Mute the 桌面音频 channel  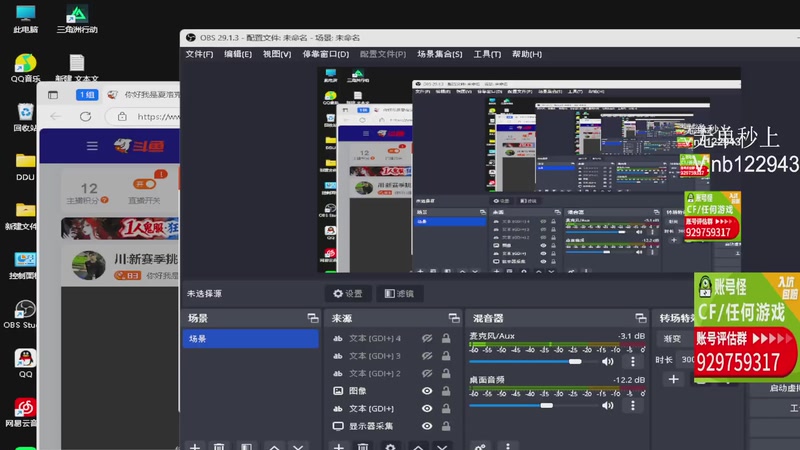[x=607, y=406]
